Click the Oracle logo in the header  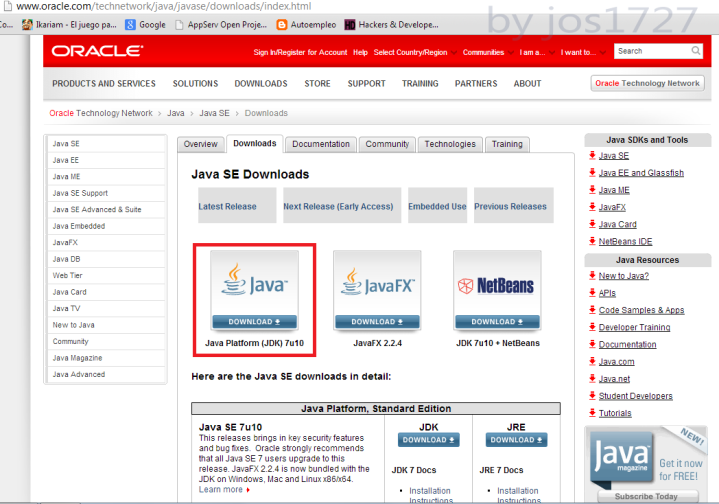tap(97, 50)
